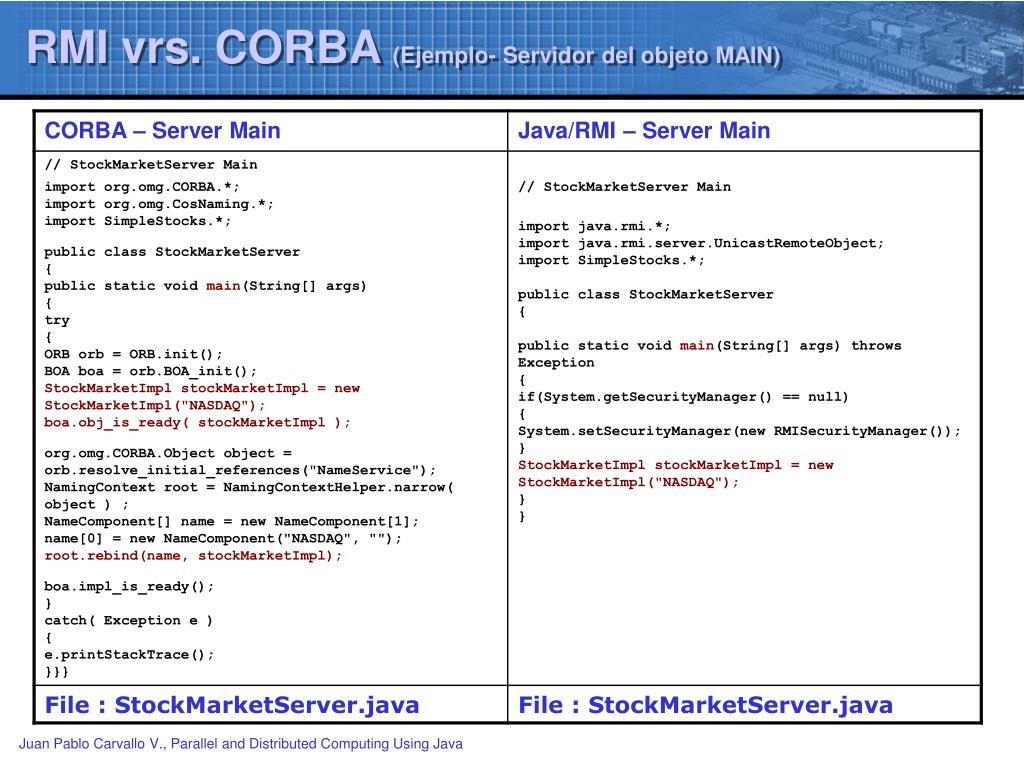Click CORBA red line "StockMarketImpl stockMarketImpl = new"
The height and width of the screenshot is (768, 1024).
[202, 388]
